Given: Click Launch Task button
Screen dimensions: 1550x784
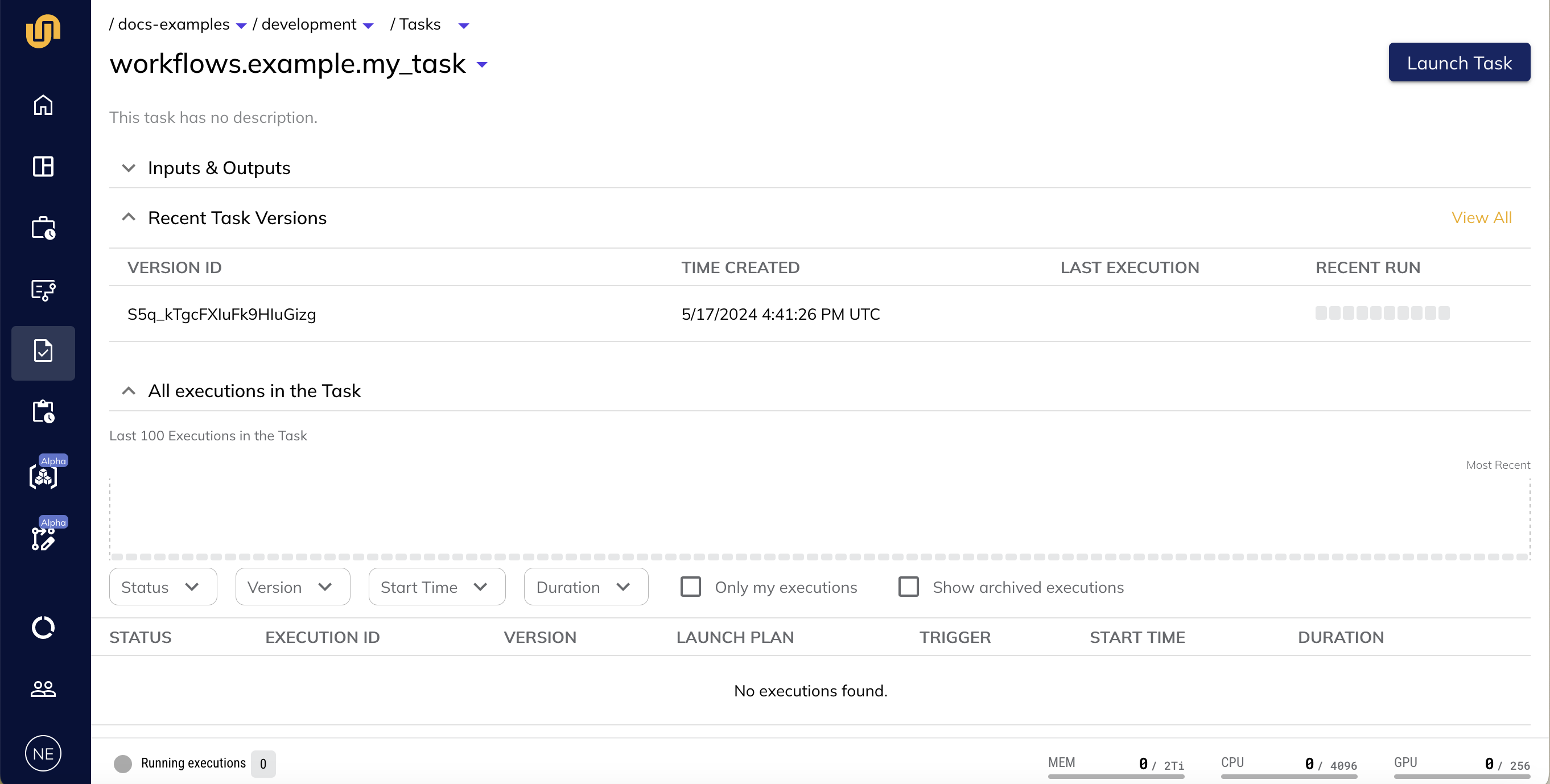Looking at the screenshot, I should (1459, 62).
